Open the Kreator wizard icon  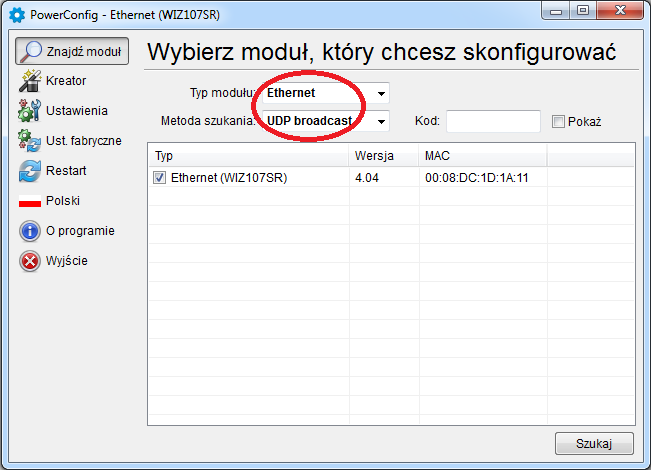click(x=30, y=81)
